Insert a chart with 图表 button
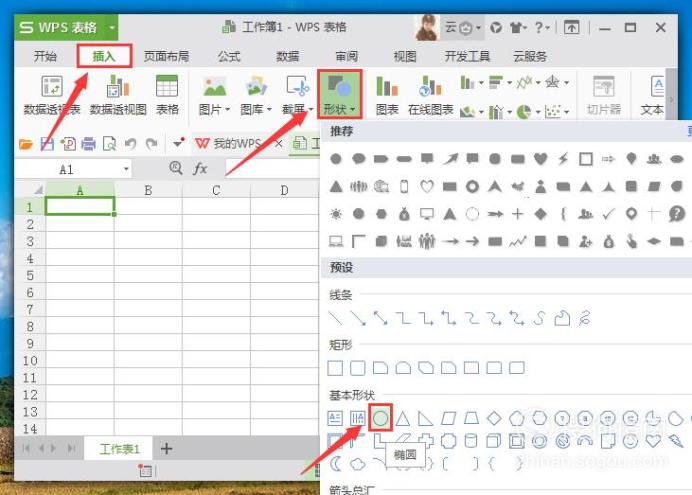This screenshot has height=495, width=692. click(x=387, y=95)
